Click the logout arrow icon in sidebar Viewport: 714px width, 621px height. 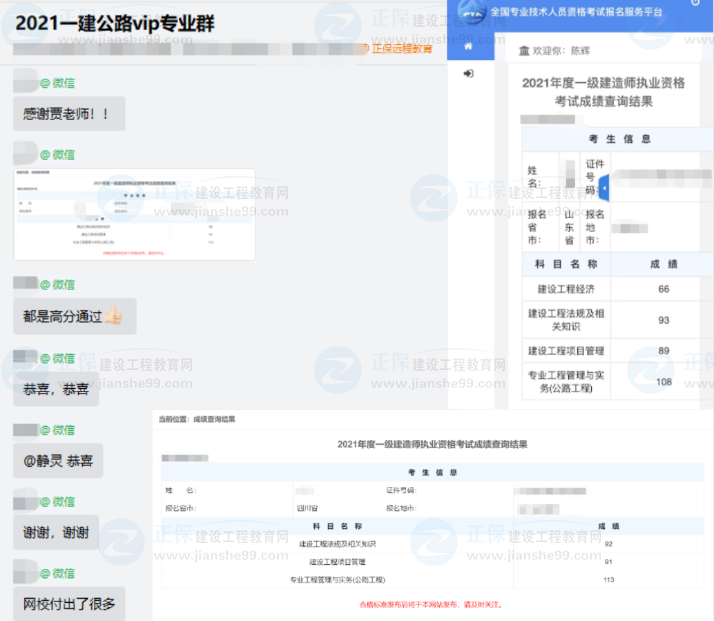pos(468,74)
